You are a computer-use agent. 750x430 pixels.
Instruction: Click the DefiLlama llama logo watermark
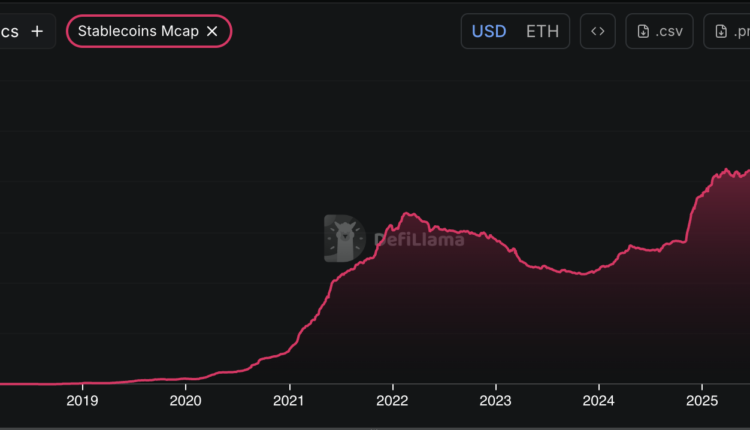pos(344,238)
